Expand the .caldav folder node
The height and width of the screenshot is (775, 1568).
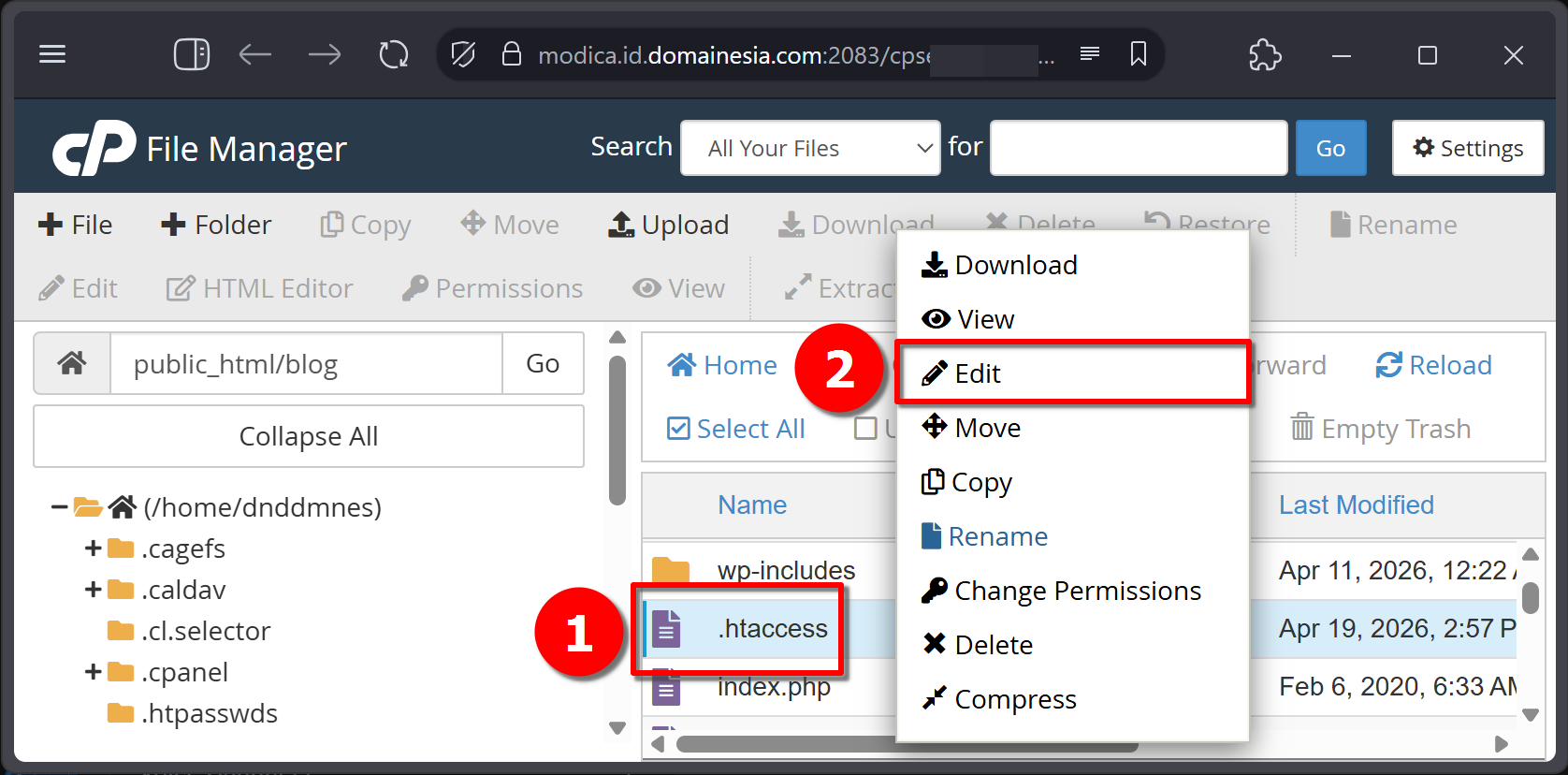[93, 590]
